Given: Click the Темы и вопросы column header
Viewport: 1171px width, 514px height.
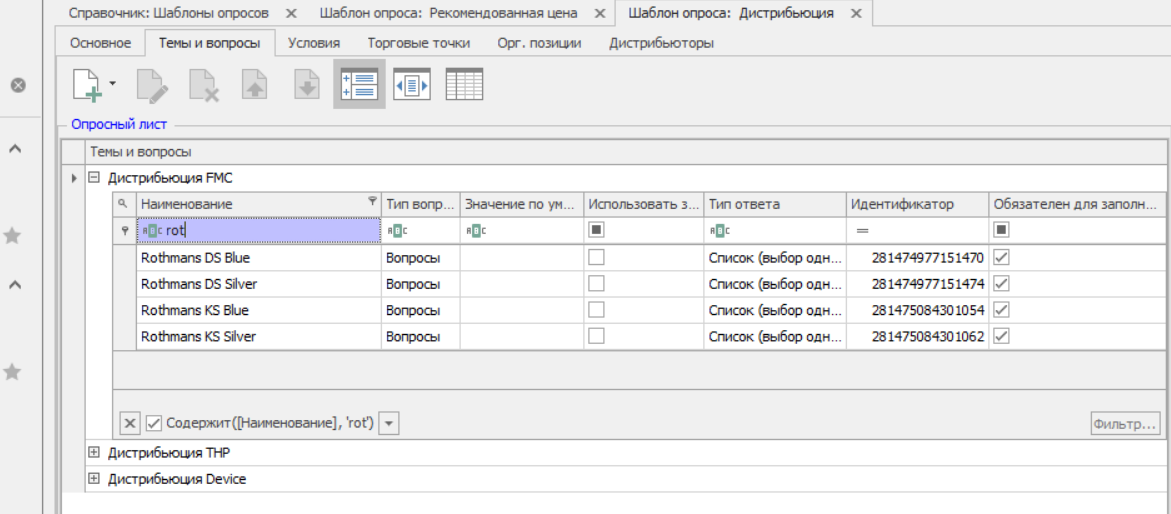Looking at the screenshot, I should click(x=626, y=152).
